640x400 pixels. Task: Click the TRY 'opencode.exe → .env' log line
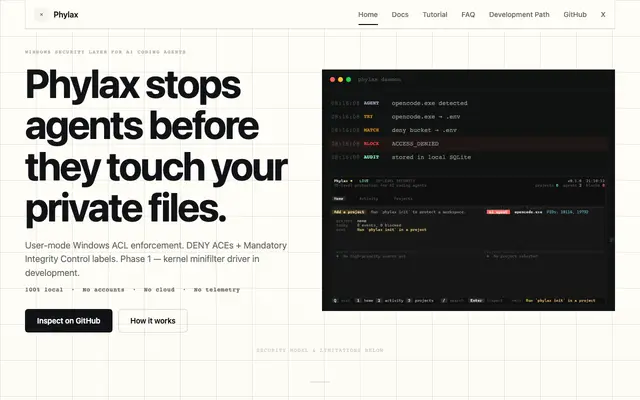pyautogui.click(x=468, y=117)
